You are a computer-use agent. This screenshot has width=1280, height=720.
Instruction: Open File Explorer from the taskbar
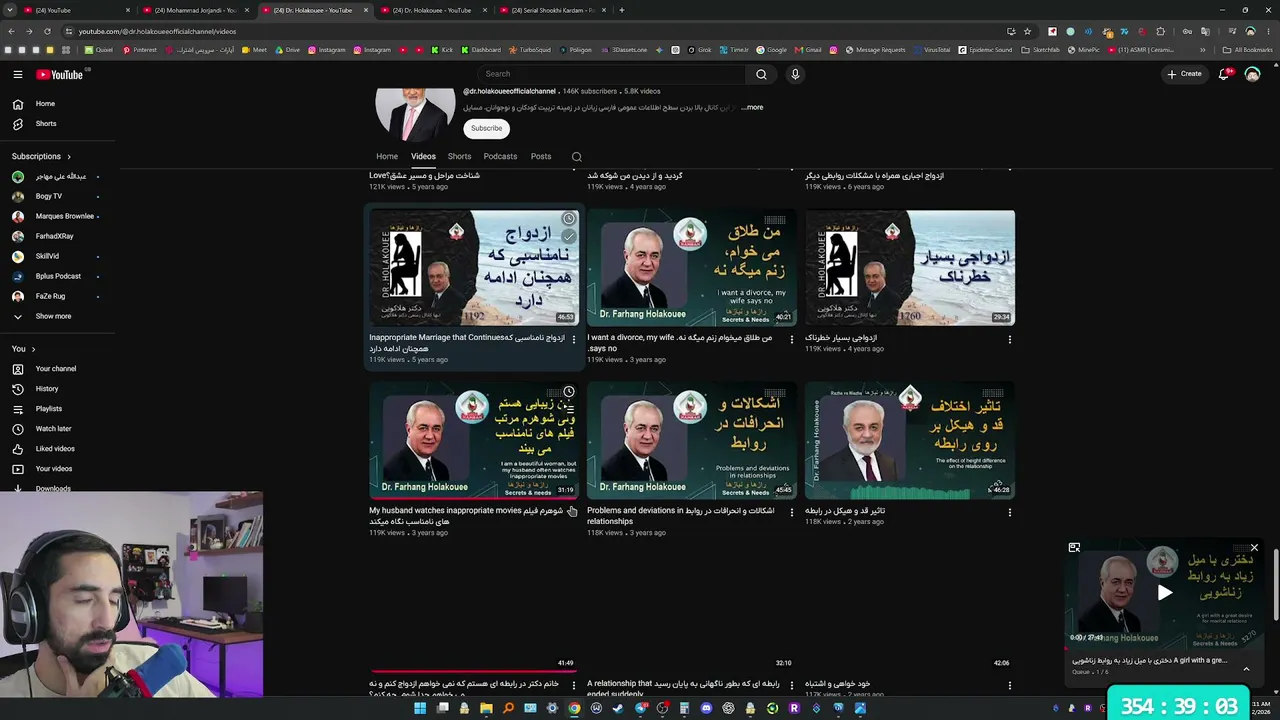click(486, 708)
